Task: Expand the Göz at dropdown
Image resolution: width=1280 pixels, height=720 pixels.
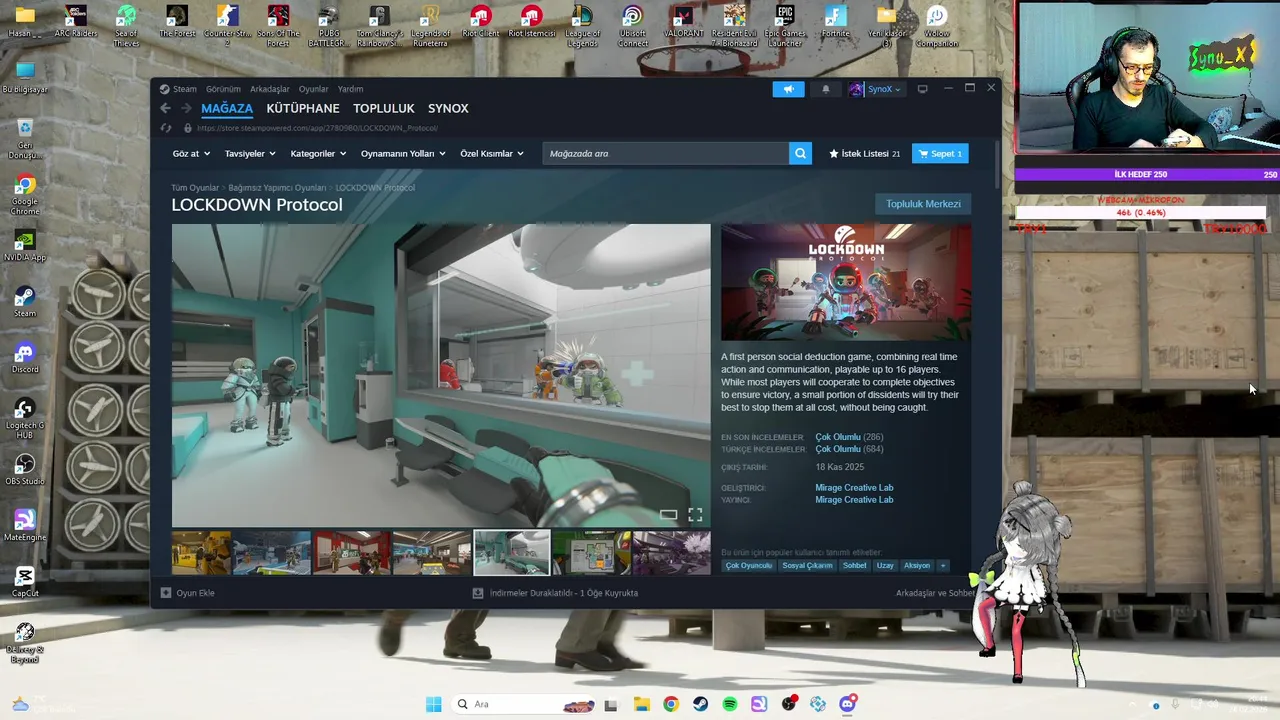Action: (191, 154)
